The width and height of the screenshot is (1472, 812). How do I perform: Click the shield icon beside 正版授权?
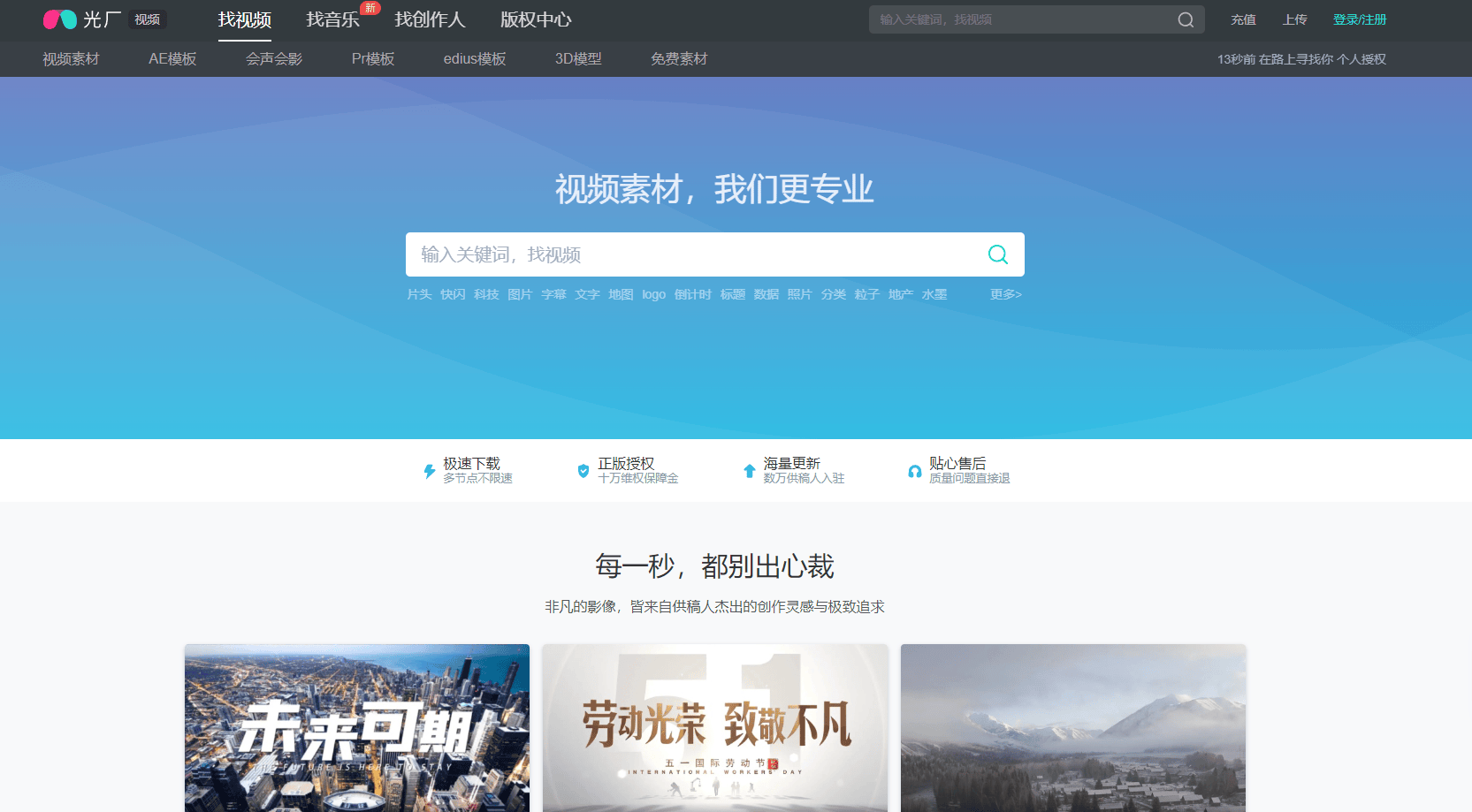coord(583,470)
